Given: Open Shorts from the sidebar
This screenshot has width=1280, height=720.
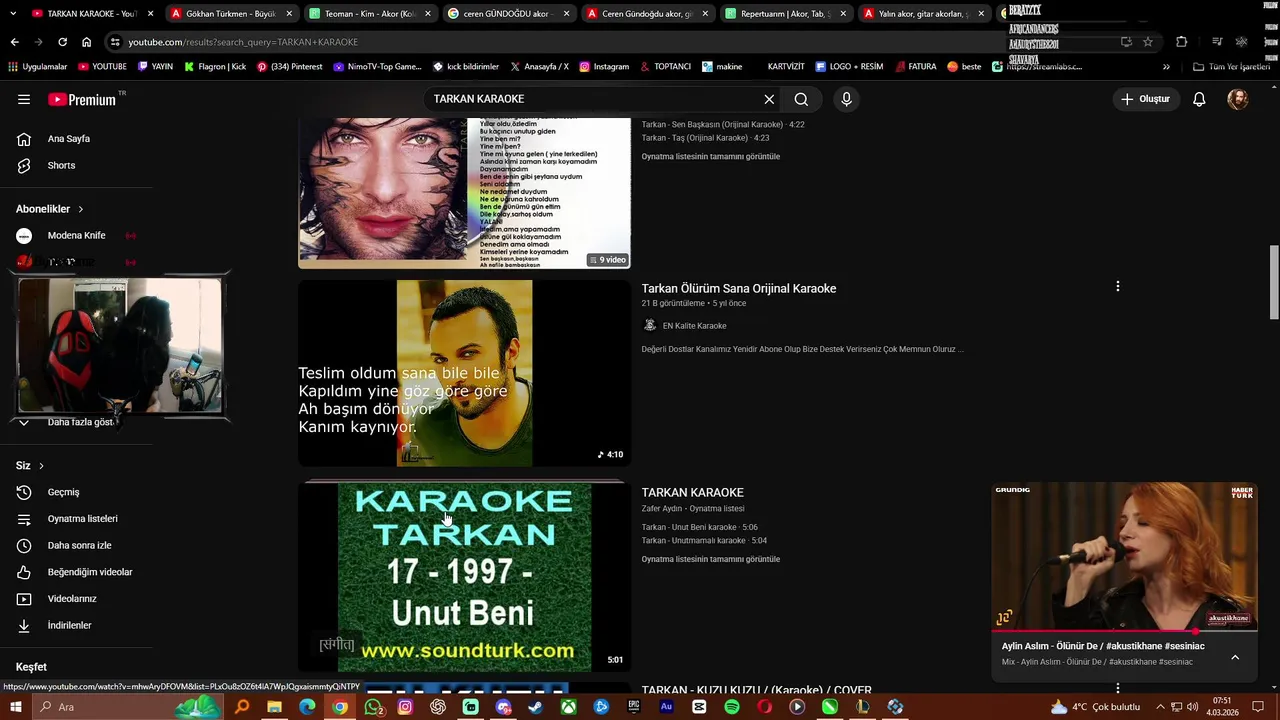Looking at the screenshot, I should (60, 165).
